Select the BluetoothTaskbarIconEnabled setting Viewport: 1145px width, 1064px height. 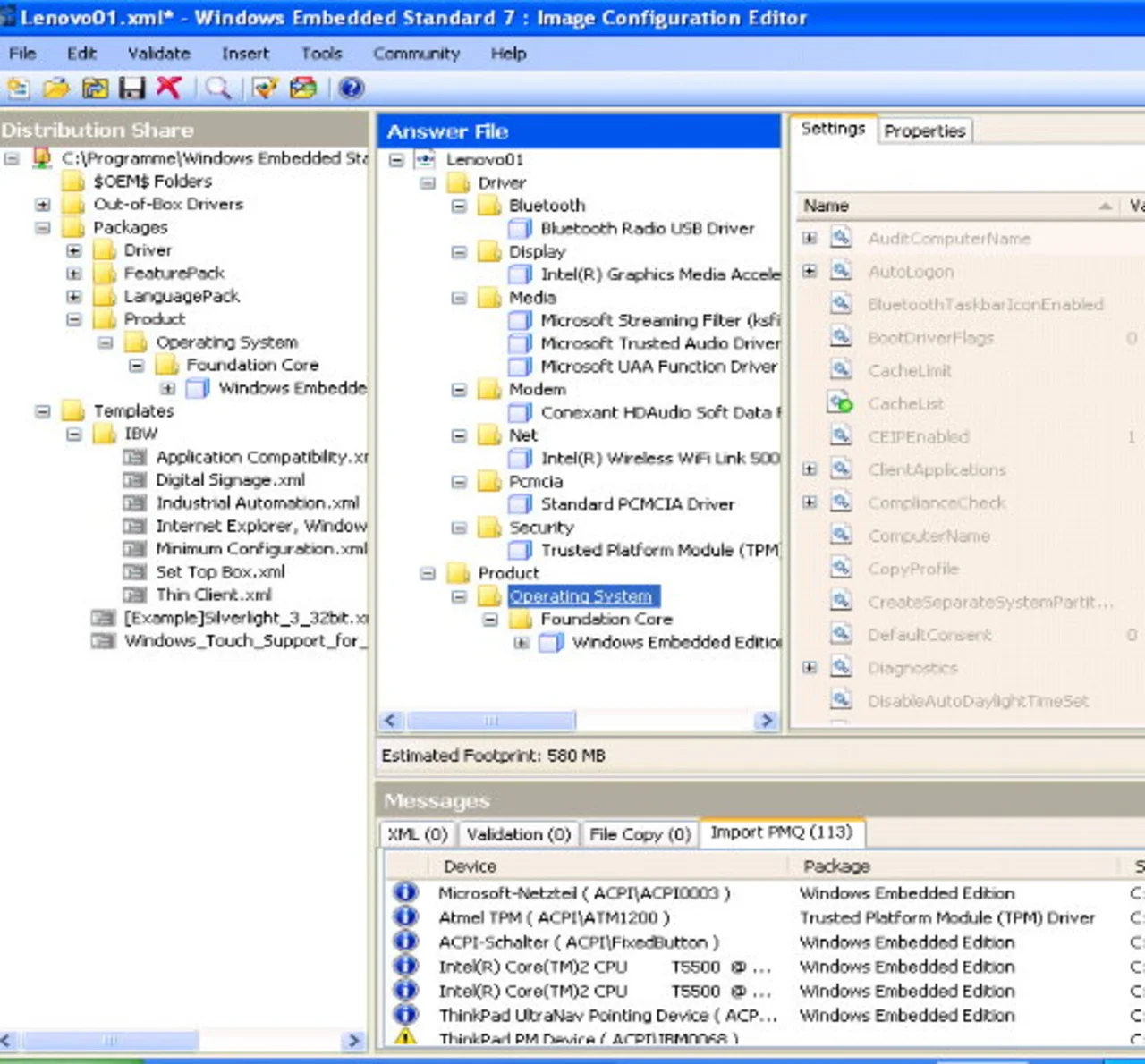(x=986, y=305)
